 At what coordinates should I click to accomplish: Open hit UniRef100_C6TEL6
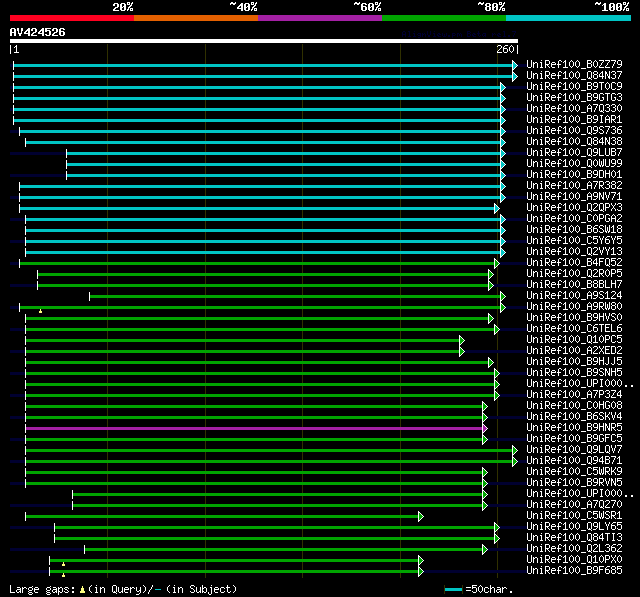574,328
